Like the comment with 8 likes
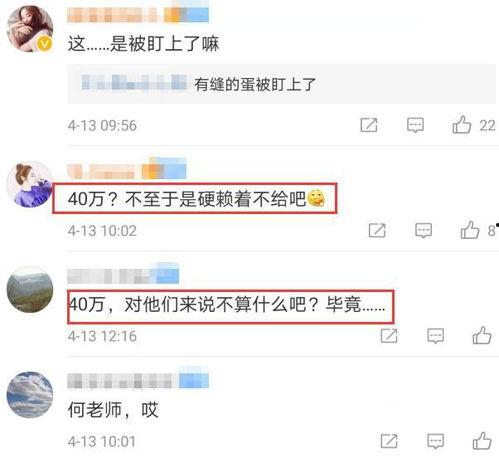The height and width of the screenshot is (458, 499). click(x=470, y=230)
